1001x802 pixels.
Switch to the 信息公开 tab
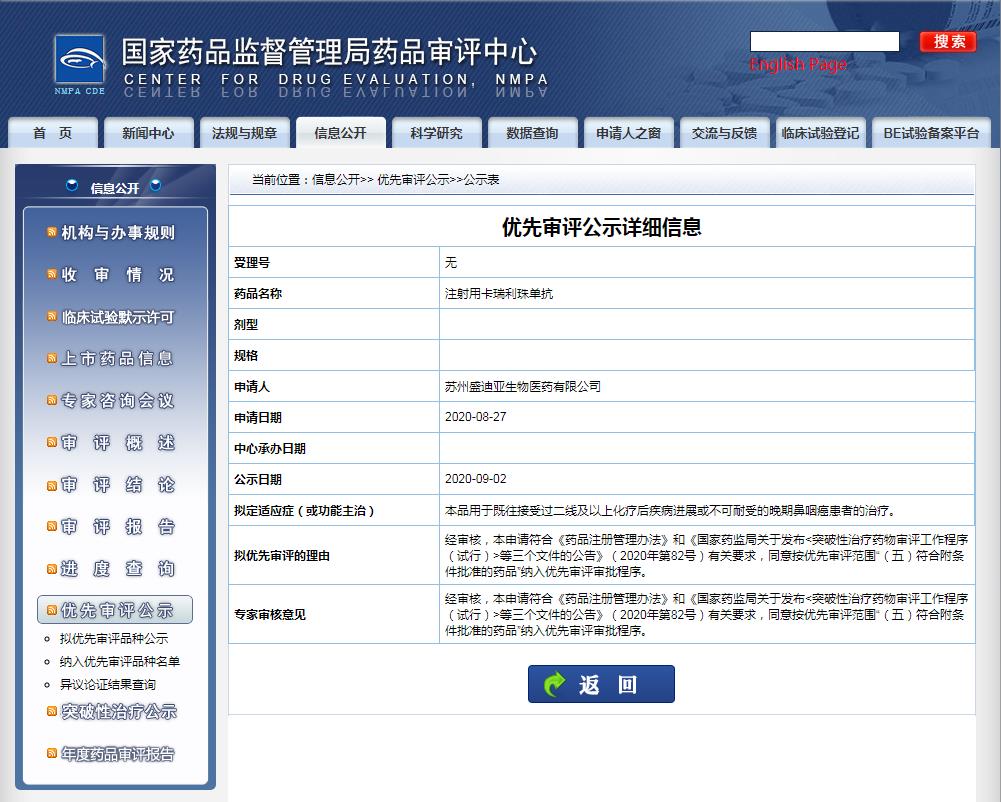coord(340,133)
